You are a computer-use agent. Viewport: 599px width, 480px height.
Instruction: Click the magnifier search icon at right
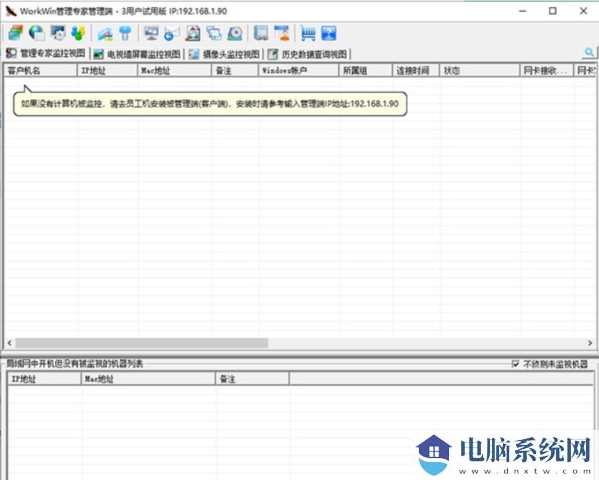point(589,52)
